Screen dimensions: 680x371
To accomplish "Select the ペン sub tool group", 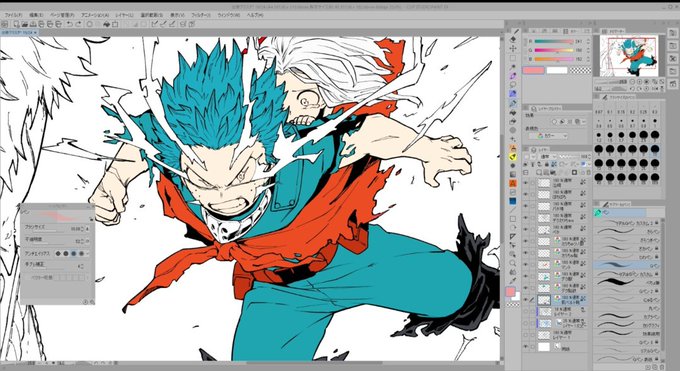I will coord(620,213).
